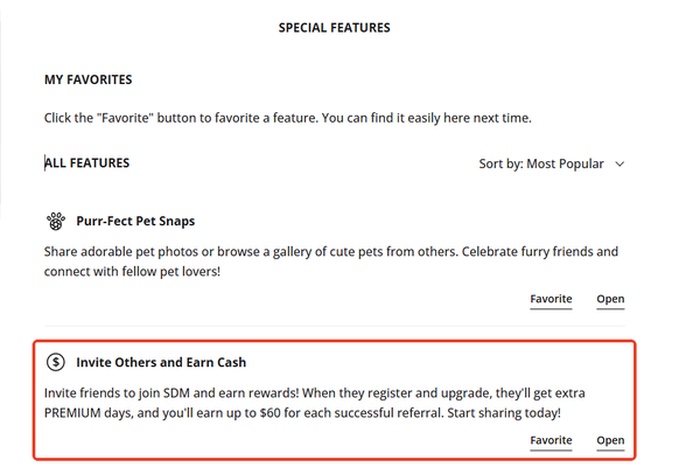This screenshot has height=467, width=700.
Task: Click the divider line below Pet Snaps
Action: point(334,325)
